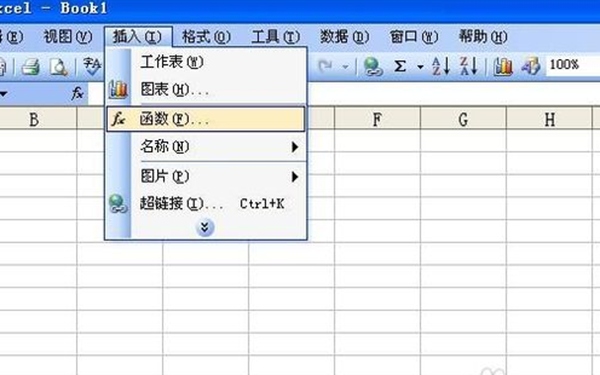The image size is (600, 375).
Task: Click the AutoSum sigma icon
Action: pos(400,66)
